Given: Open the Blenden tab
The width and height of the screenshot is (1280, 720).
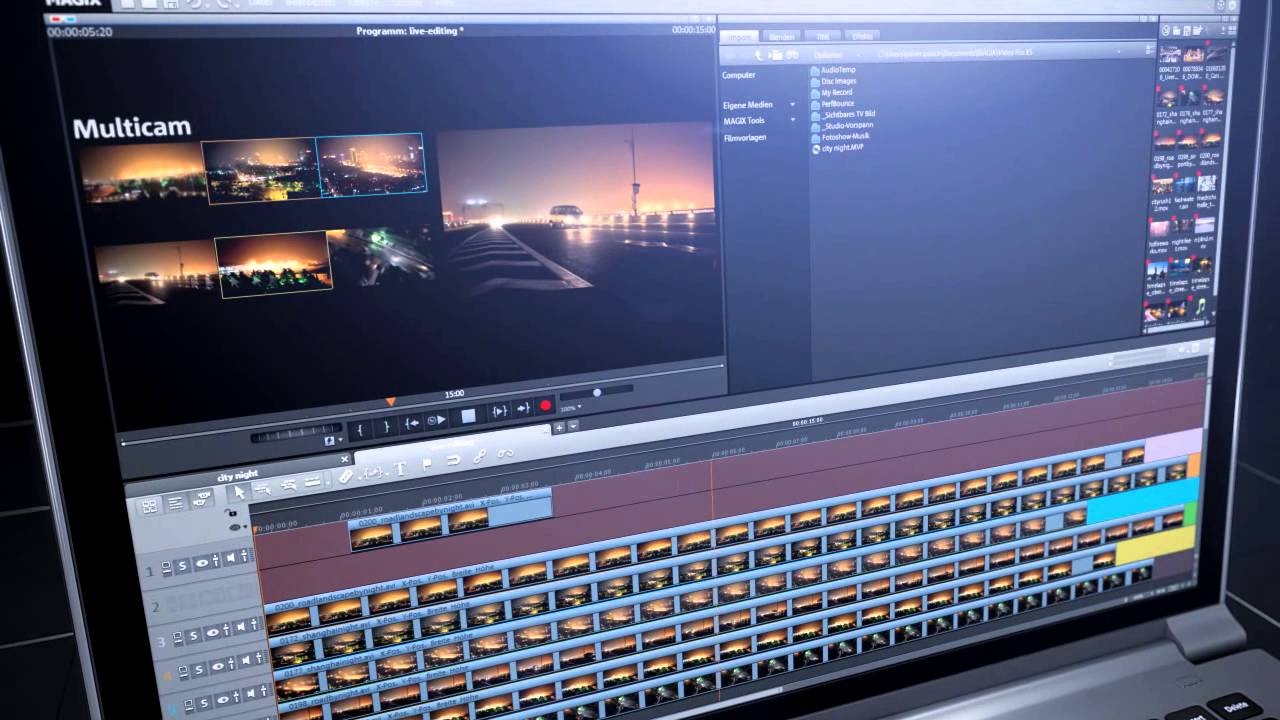Looking at the screenshot, I should [x=781, y=37].
